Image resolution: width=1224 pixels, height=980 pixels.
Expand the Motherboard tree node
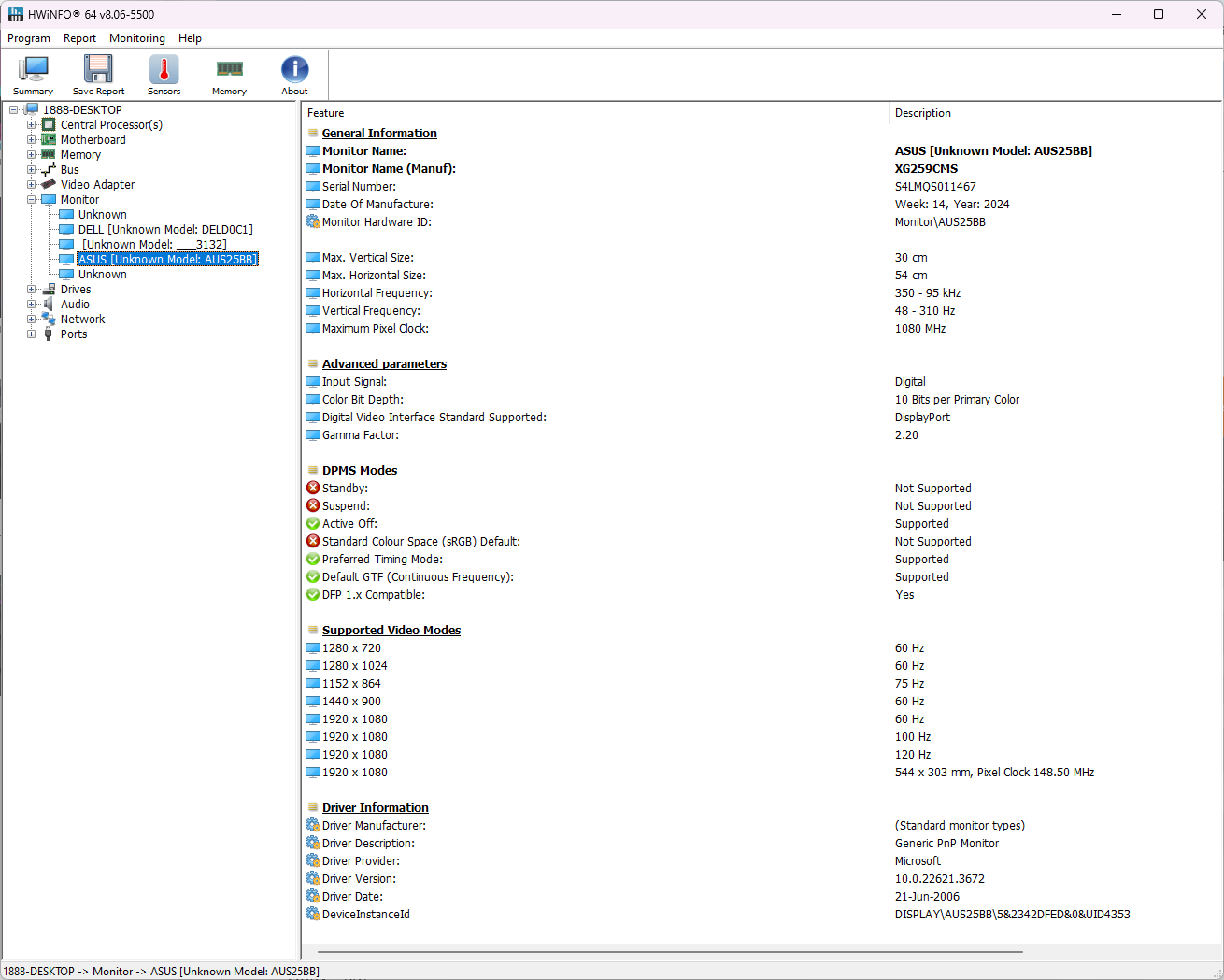tap(32, 140)
